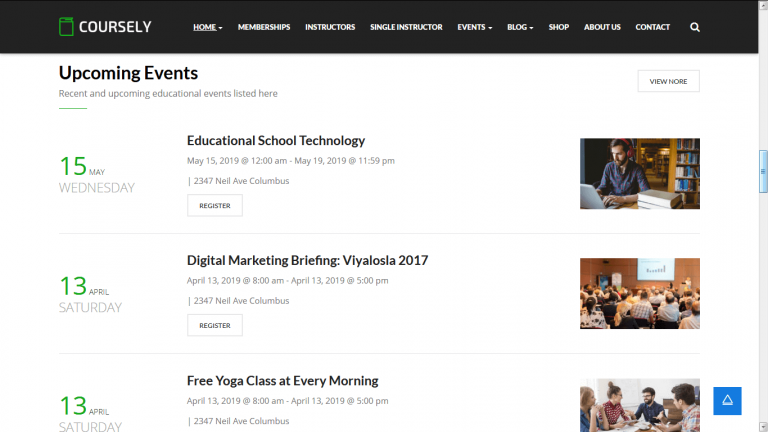Expand the Events dropdown menu
The width and height of the screenshot is (768, 432).
(475, 27)
